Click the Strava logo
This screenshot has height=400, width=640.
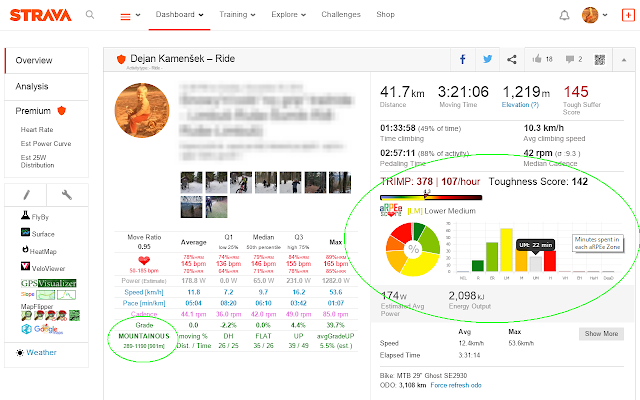(x=40, y=15)
